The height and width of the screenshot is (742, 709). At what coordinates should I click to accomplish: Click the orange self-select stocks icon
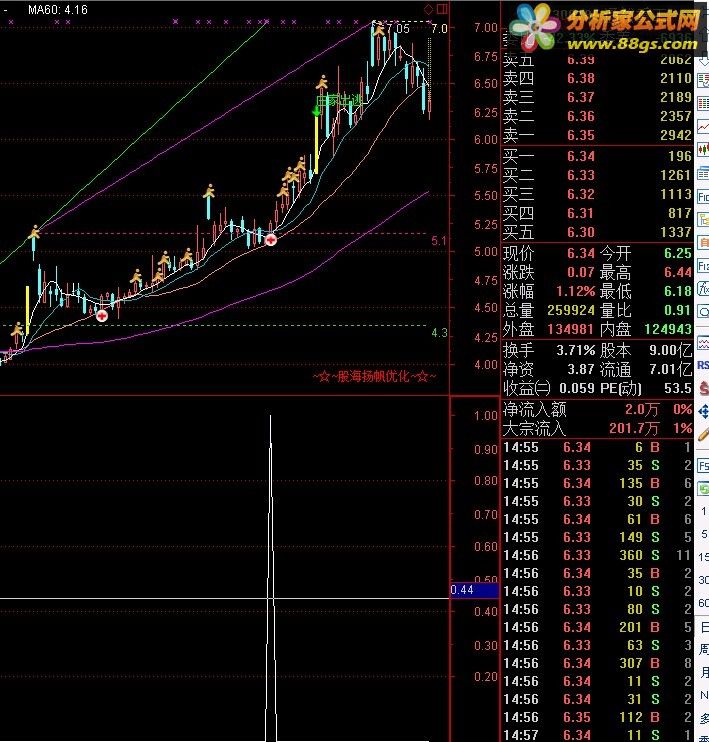click(703, 243)
